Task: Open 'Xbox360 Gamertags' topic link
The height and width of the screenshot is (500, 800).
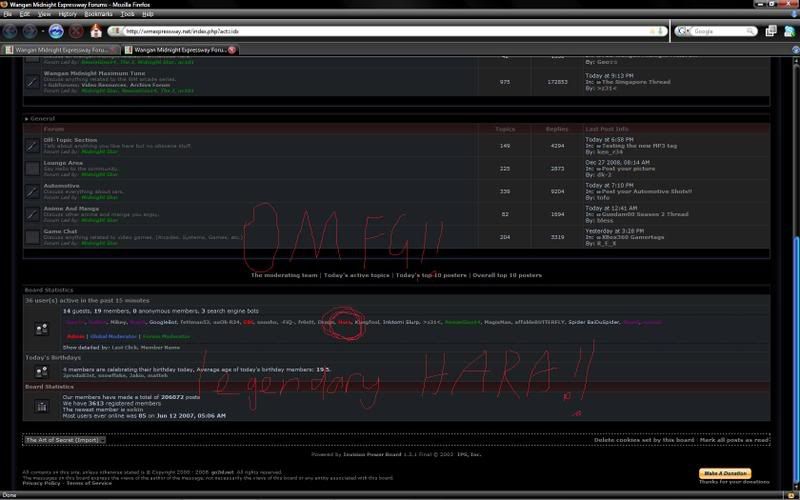Action: click(x=633, y=237)
